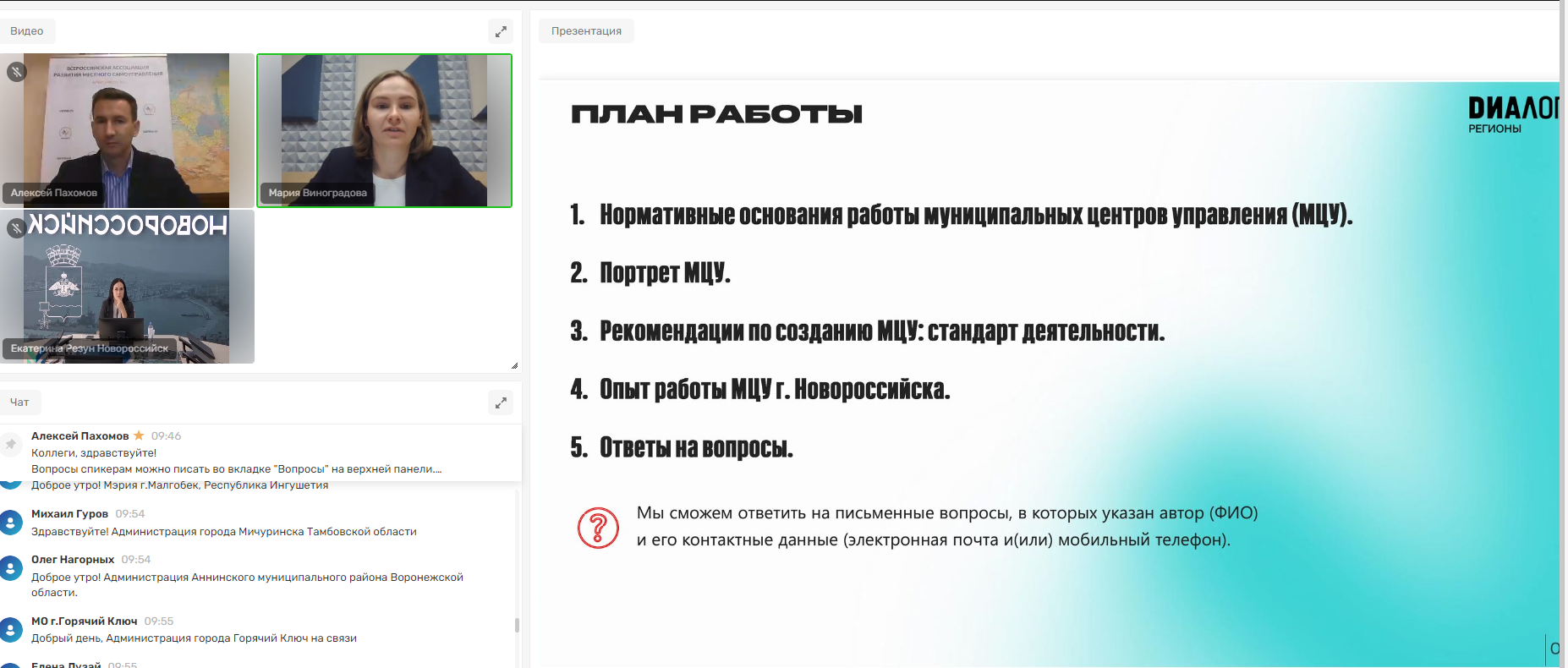
Task: Click message from Аннинский район administration
Action: click(248, 584)
